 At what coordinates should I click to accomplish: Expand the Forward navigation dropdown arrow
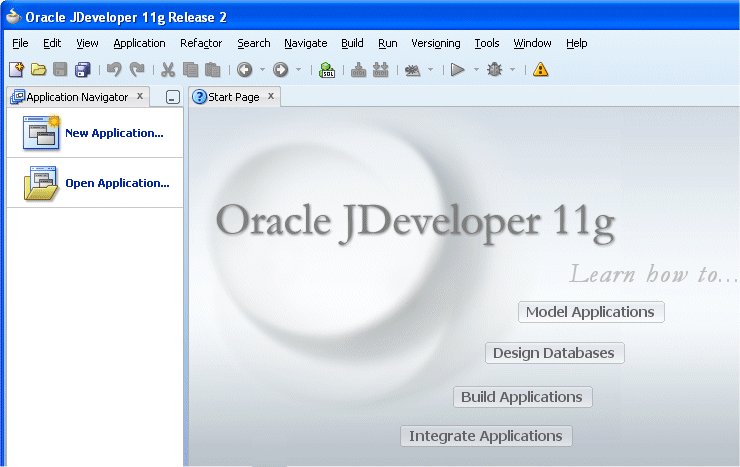[x=298, y=70]
